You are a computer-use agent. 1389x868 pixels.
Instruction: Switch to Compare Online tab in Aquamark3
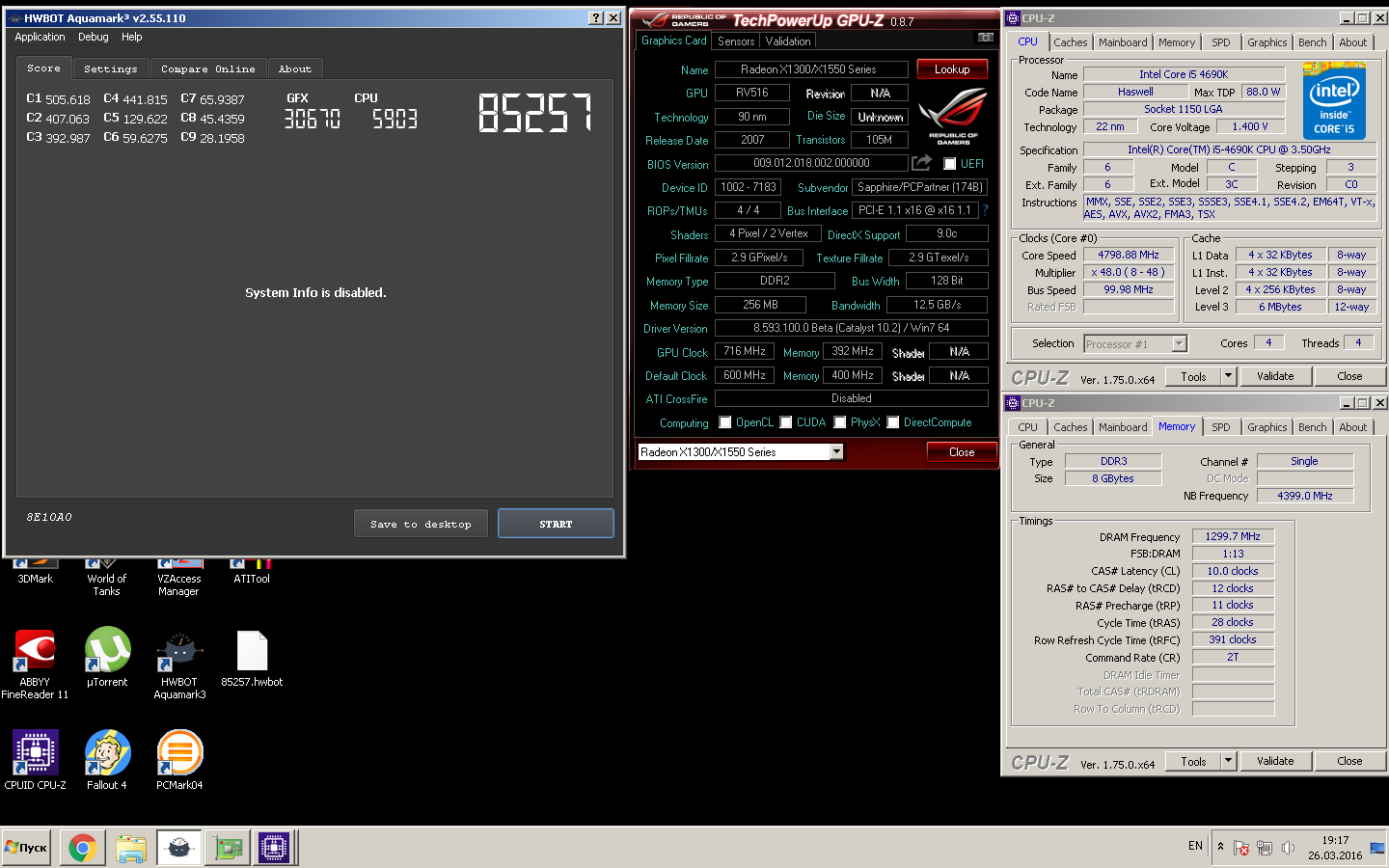click(208, 68)
